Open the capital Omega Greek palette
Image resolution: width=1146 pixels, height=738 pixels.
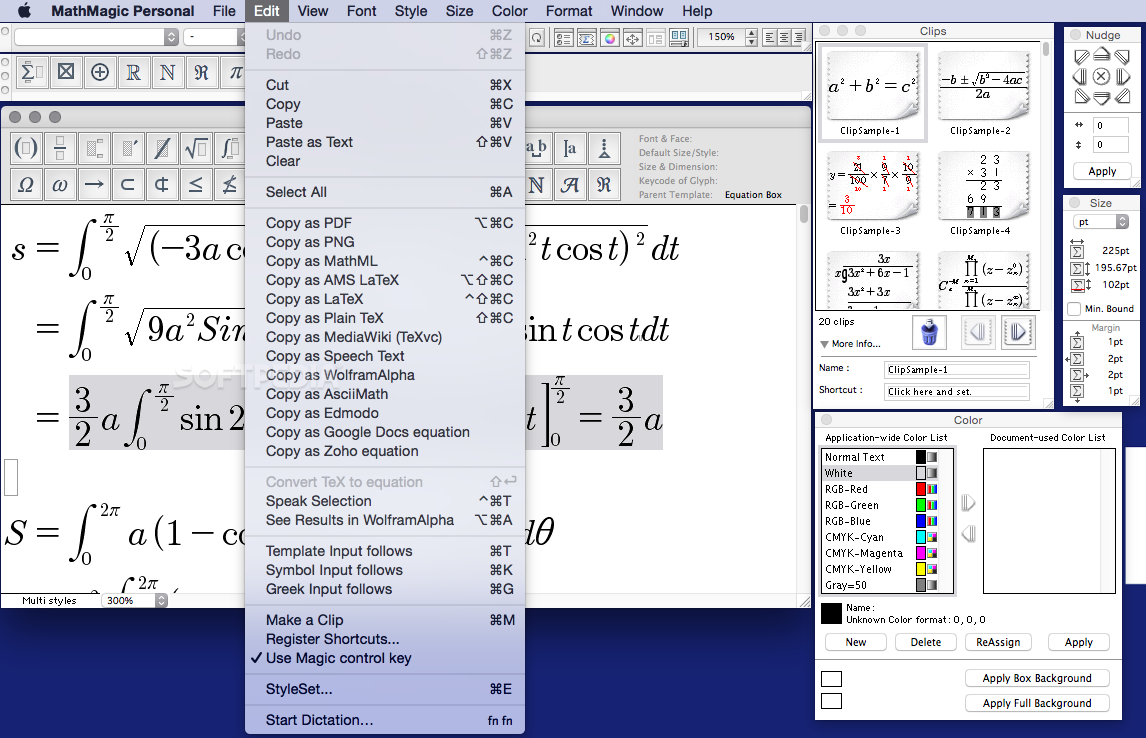click(26, 184)
